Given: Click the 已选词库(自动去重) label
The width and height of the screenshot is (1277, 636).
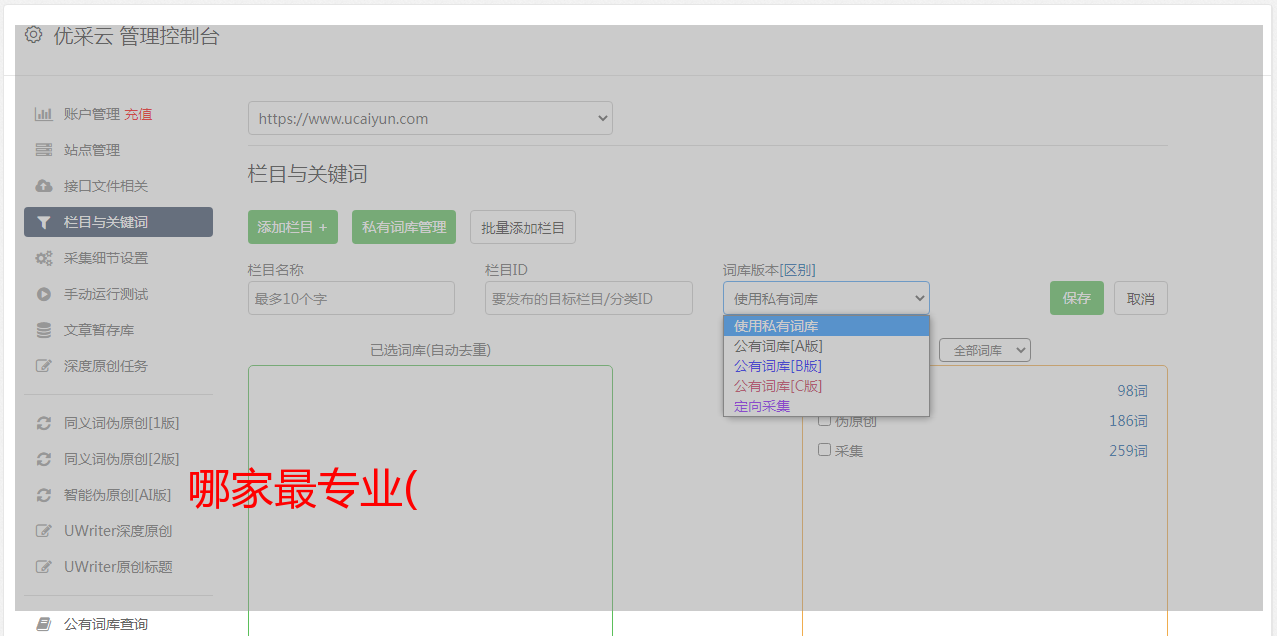Looking at the screenshot, I should 430,350.
